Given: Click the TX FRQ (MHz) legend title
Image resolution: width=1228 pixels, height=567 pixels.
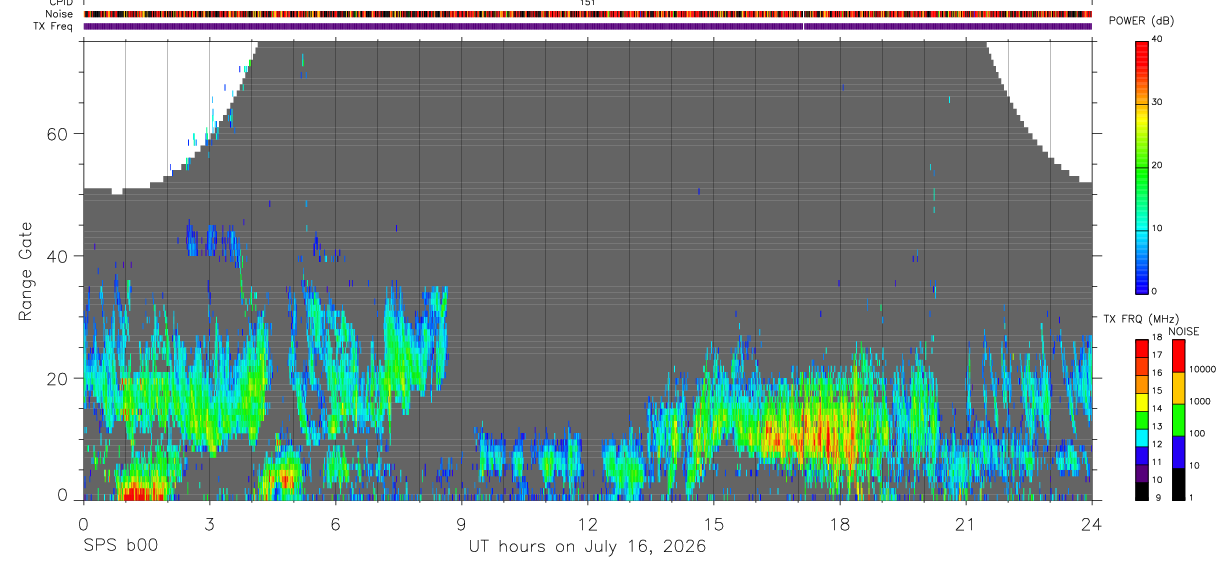Looking at the screenshot, I should (1135, 319).
